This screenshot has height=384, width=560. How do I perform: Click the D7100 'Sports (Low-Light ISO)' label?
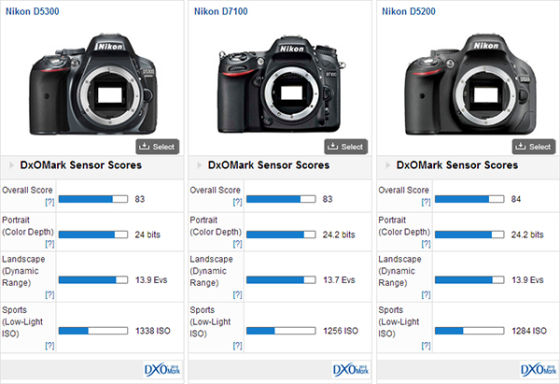point(210,321)
